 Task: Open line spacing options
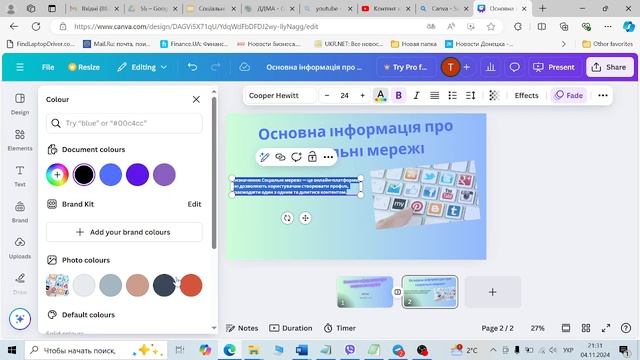pyautogui.click(x=470, y=96)
